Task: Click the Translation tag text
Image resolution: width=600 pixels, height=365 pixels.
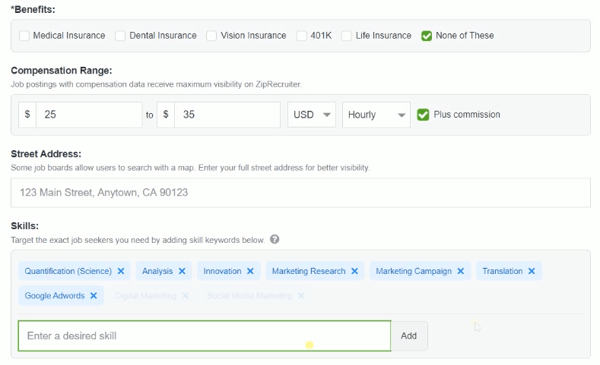Action: pos(502,271)
